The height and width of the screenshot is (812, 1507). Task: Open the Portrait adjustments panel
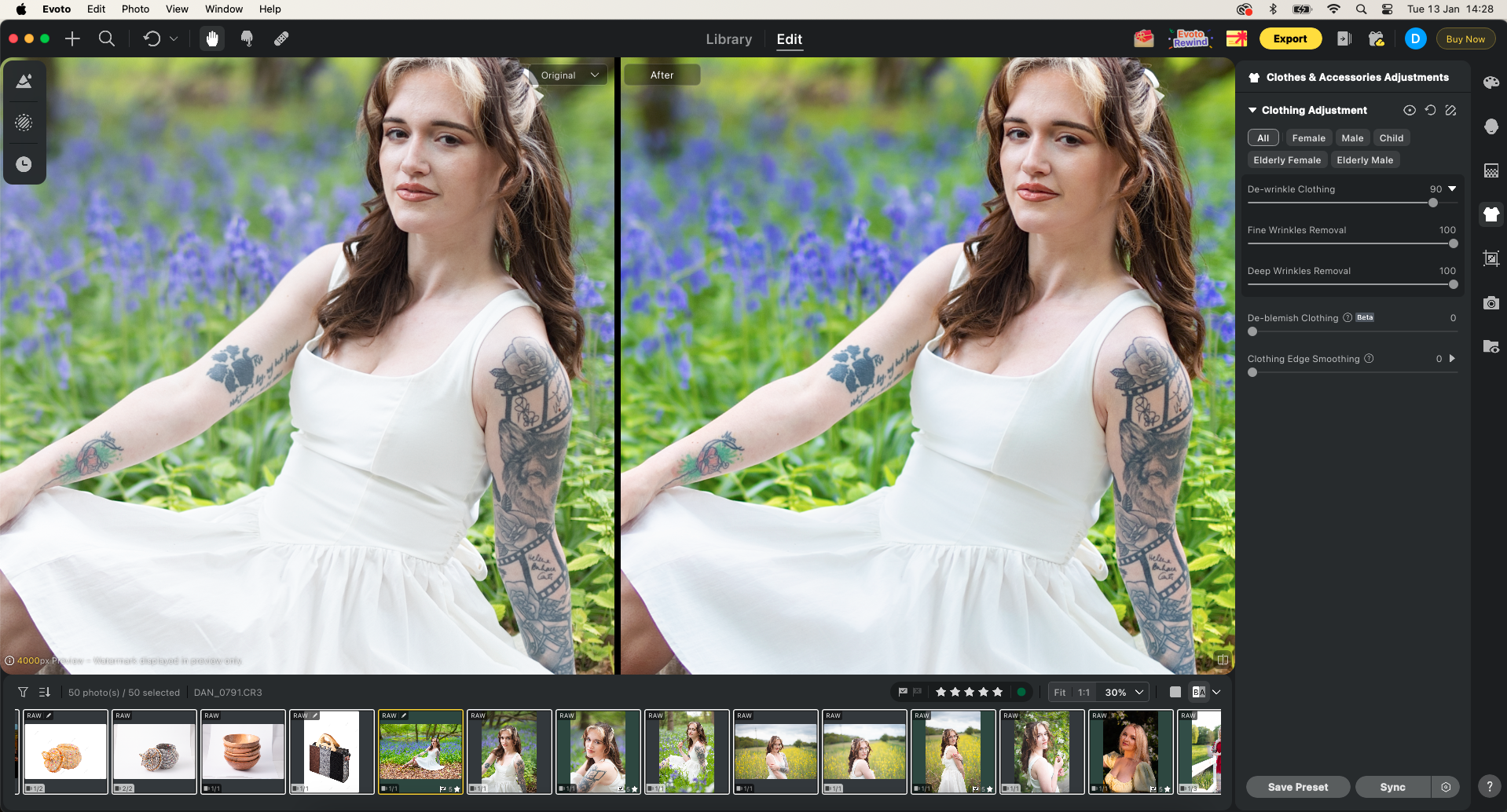(x=1490, y=126)
